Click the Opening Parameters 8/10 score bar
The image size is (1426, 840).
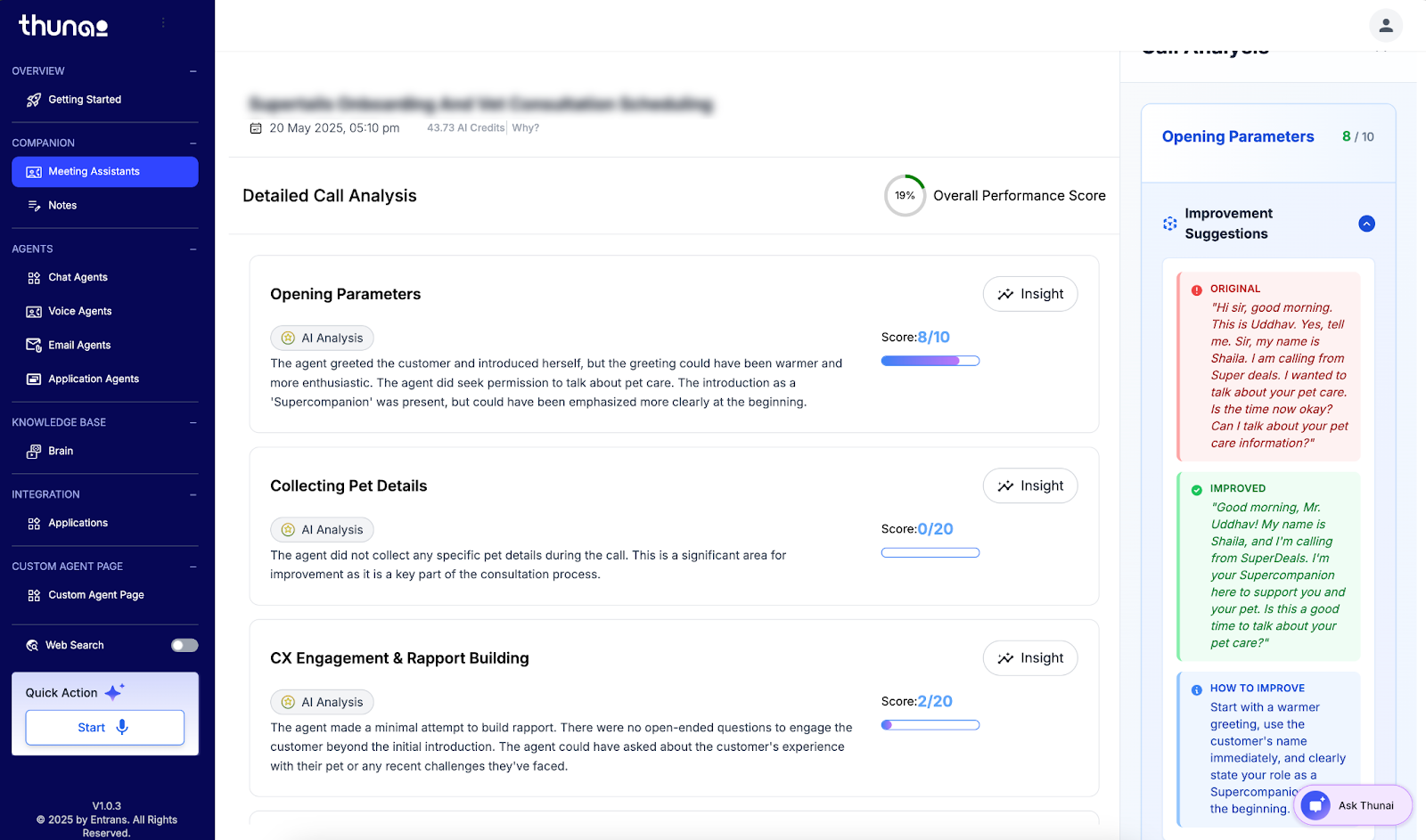tap(930, 361)
